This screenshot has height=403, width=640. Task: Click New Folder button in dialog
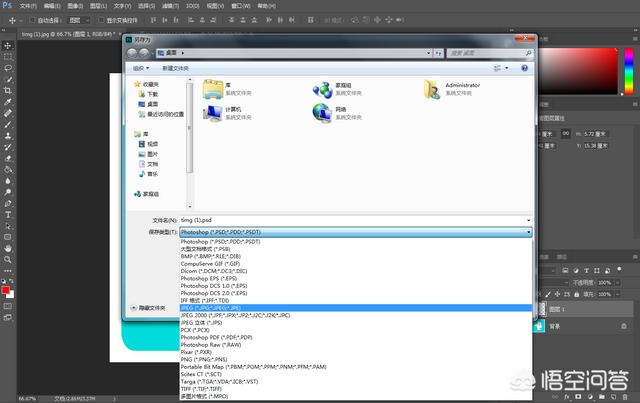click(176, 68)
